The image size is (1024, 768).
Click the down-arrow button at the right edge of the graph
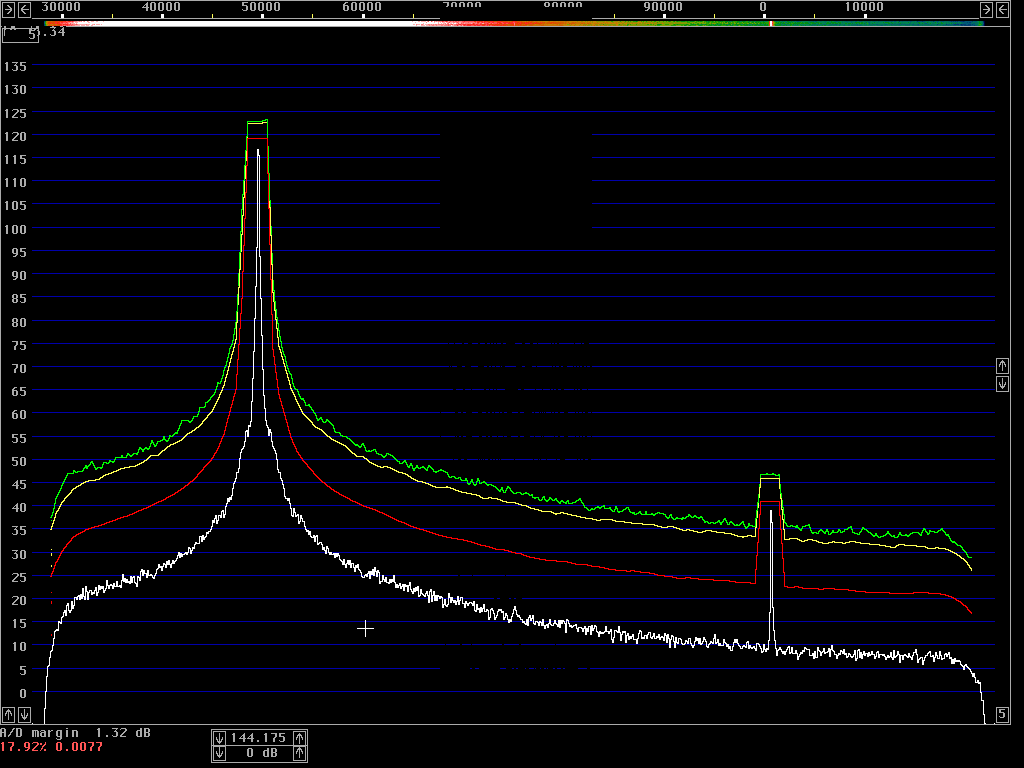coord(1002,384)
